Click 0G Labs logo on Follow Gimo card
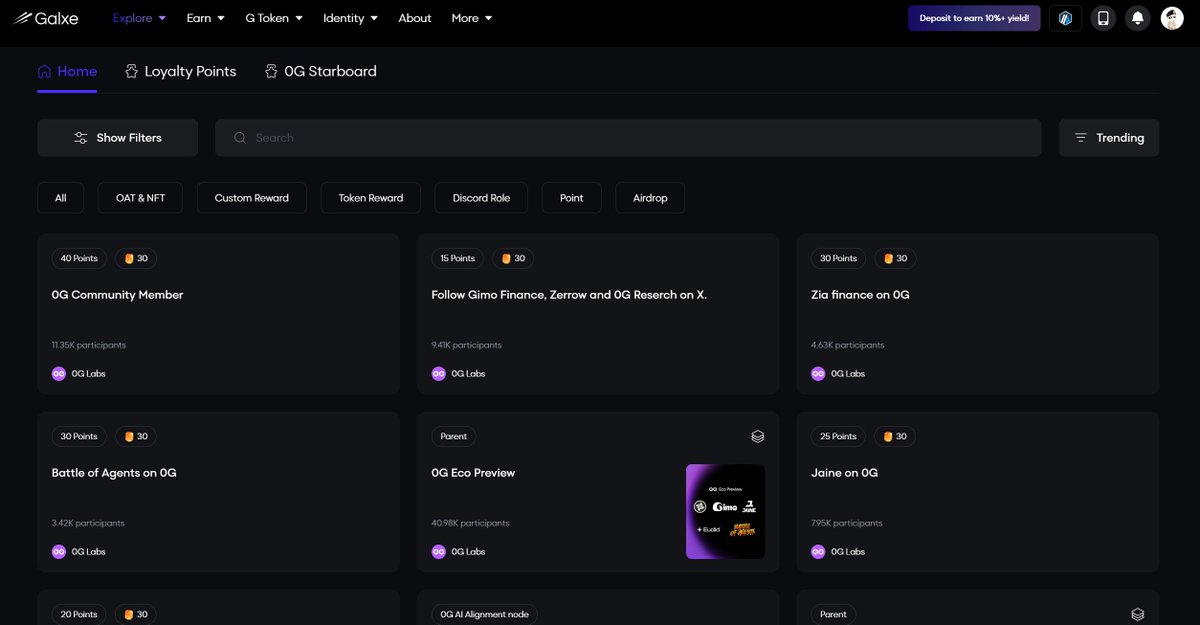 click(x=439, y=374)
